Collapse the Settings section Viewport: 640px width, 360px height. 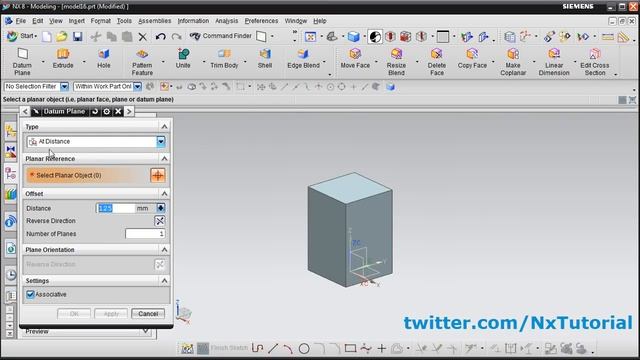click(x=164, y=280)
